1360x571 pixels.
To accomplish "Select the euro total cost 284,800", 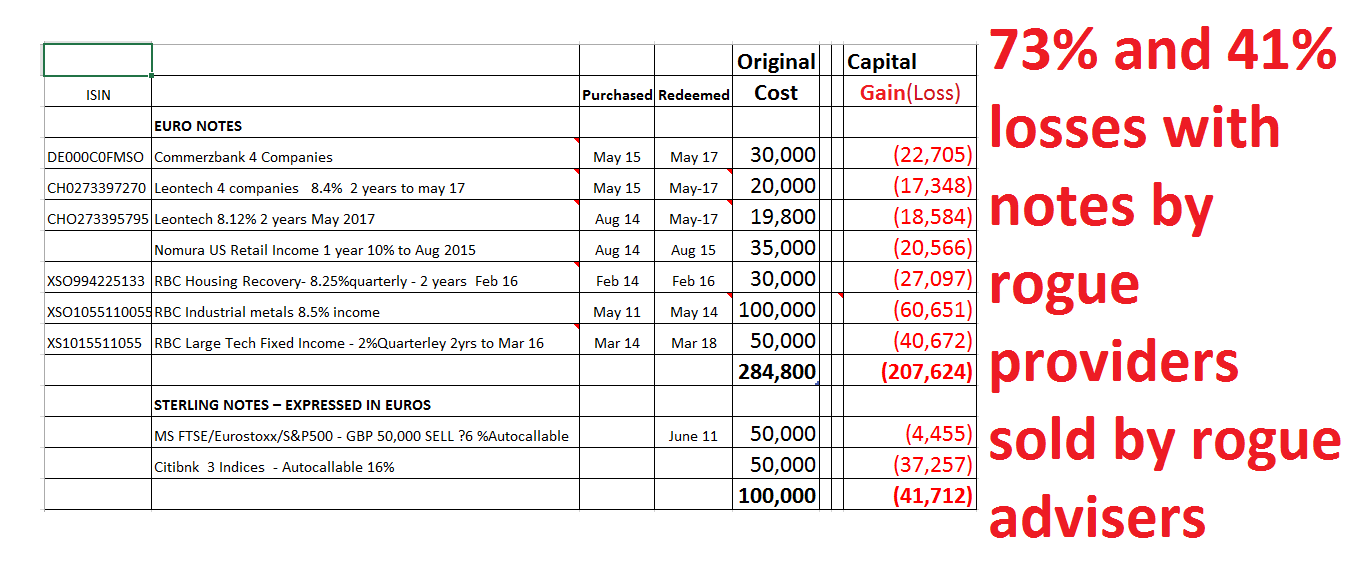I will tap(776, 372).
